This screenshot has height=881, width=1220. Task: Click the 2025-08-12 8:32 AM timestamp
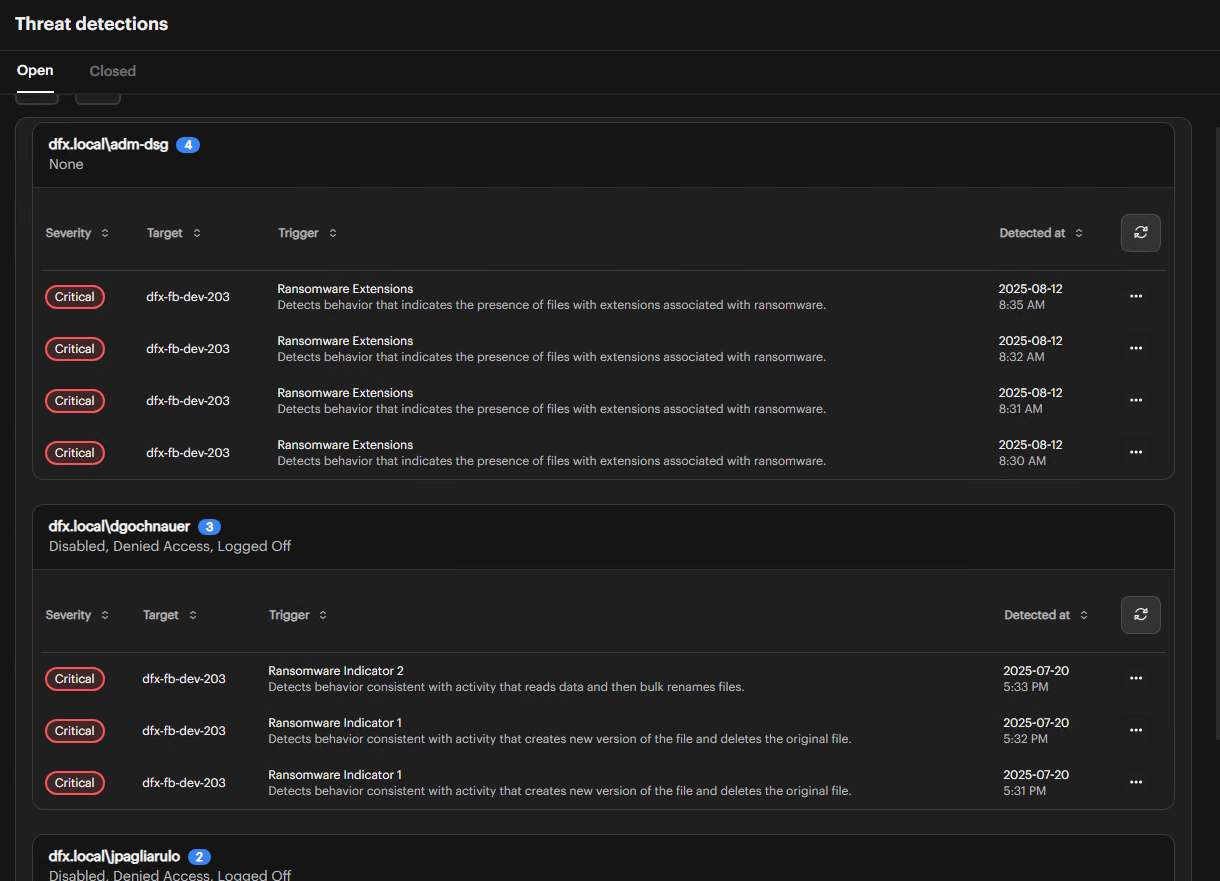pos(1030,349)
